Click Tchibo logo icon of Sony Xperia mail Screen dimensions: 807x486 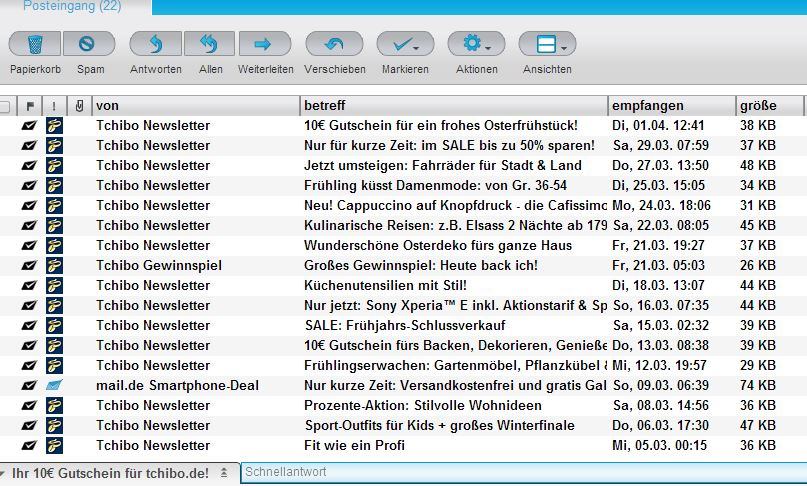click(55, 306)
